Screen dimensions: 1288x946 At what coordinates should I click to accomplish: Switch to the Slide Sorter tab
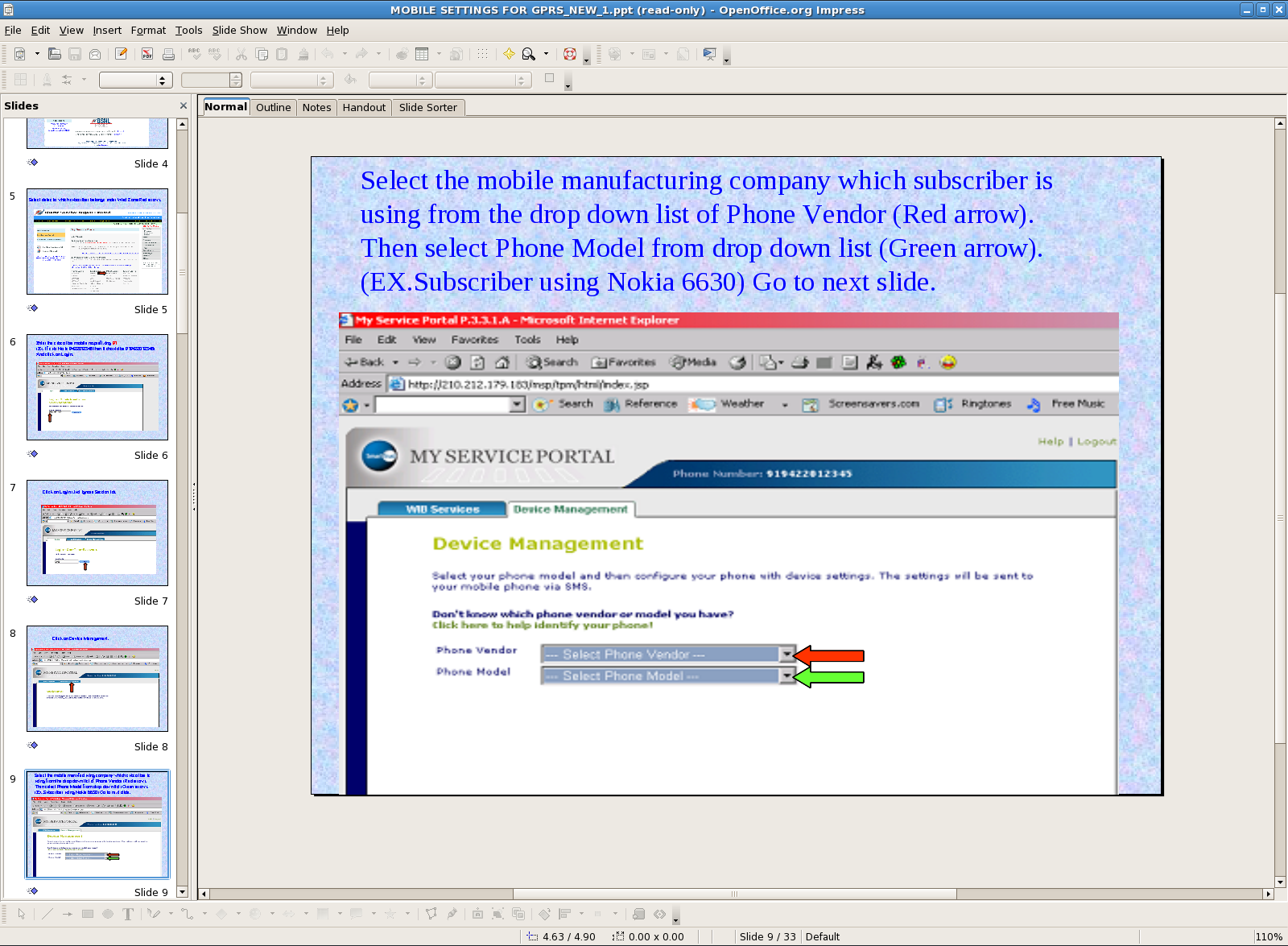coord(428,107)
